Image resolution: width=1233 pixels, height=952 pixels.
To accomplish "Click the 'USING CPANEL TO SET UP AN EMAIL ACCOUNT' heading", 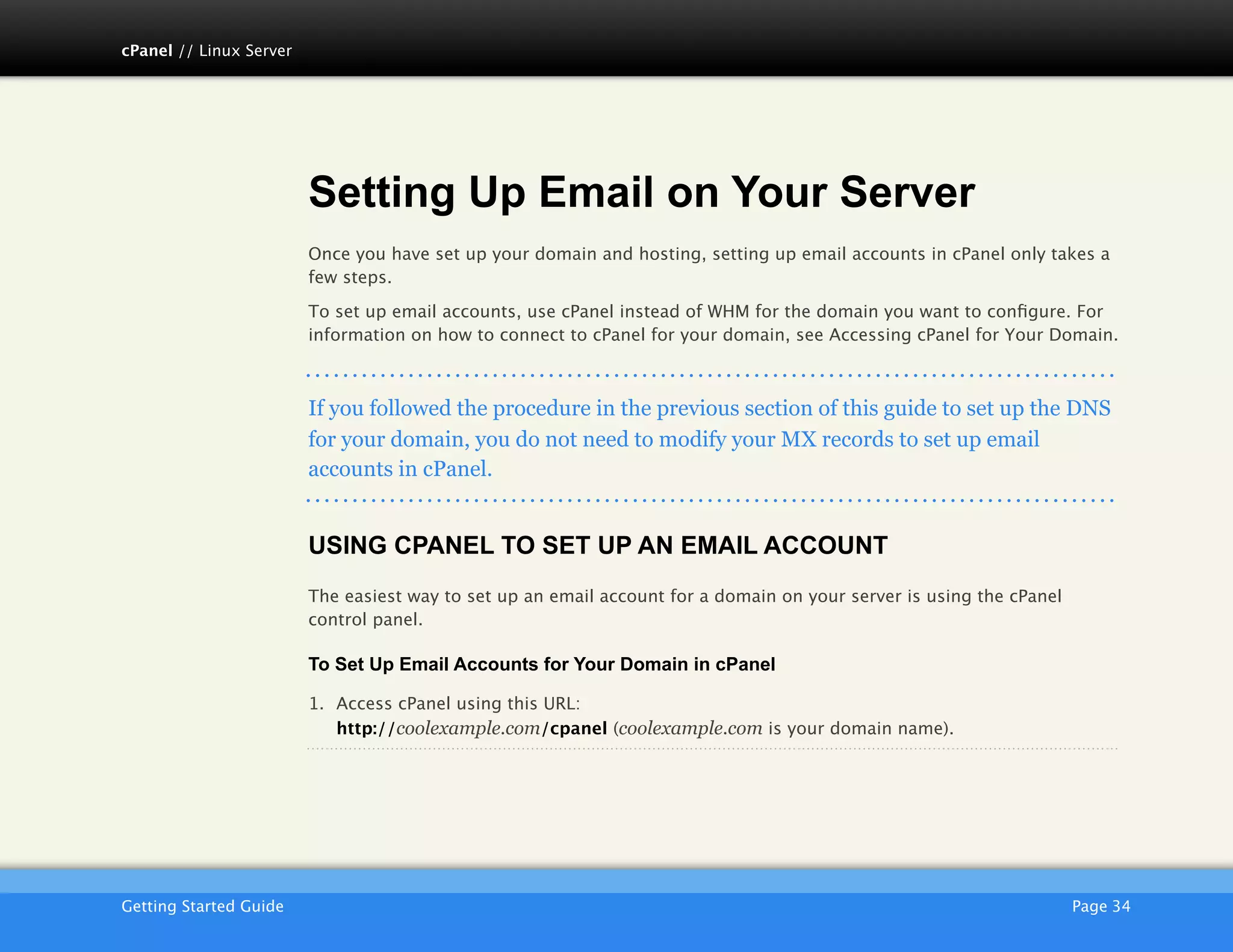I will point(598,545).
